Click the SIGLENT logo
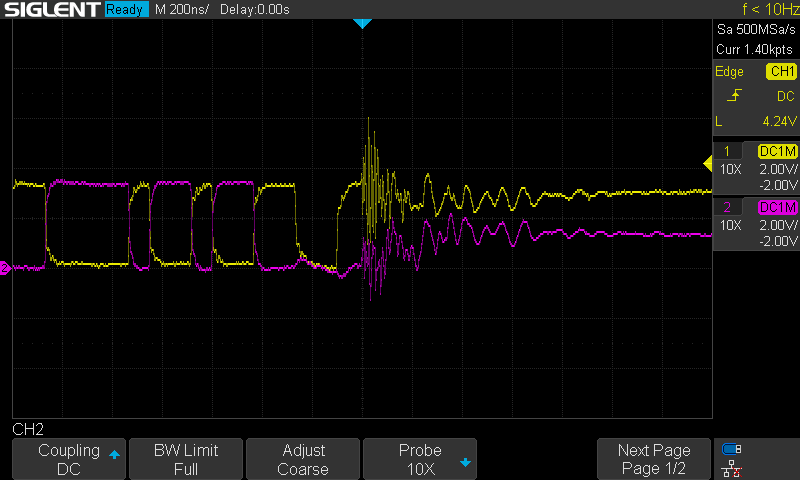Screen dimensions: 800x480 click(52, 9)
